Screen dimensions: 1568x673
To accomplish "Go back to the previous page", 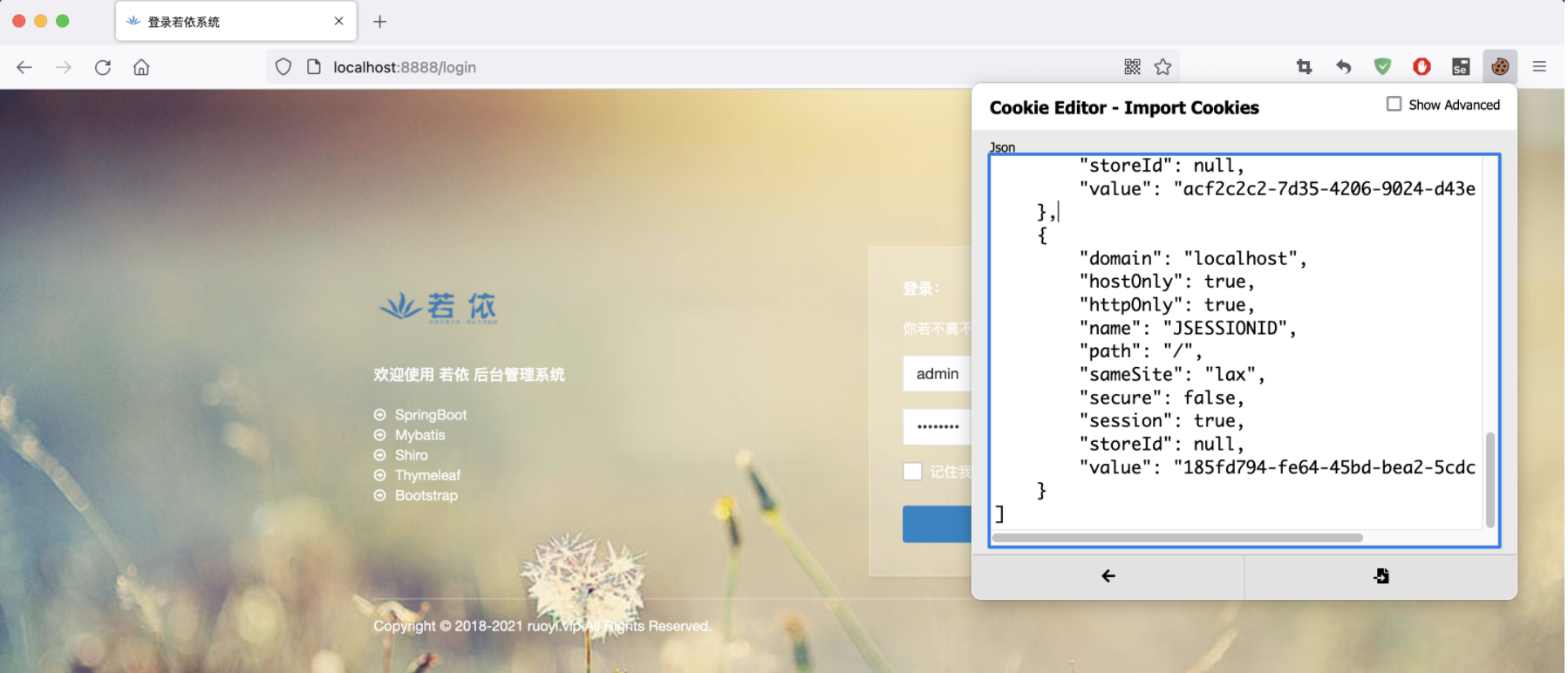I will tap(24, 67).
